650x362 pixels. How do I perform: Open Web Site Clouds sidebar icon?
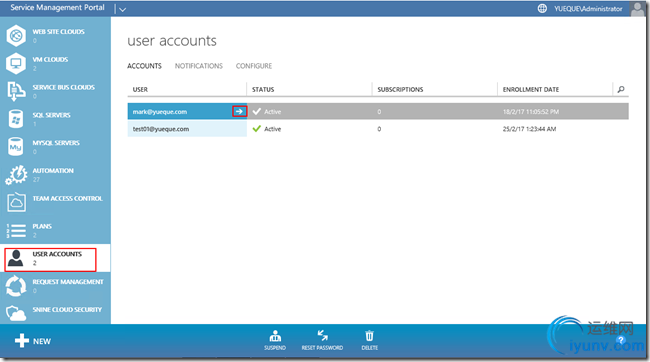pyautogui.click(x=16, y=36)
